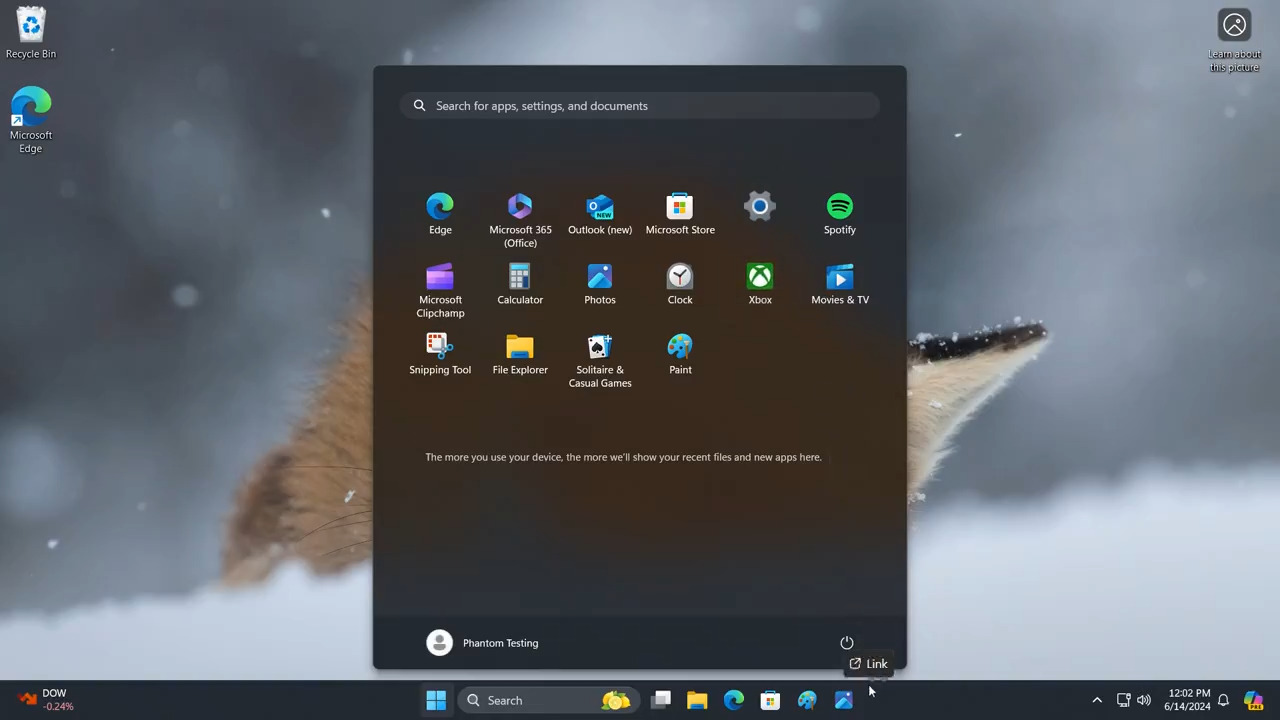Click the power button in Start menu
Screen dimensions: 1280x720
[x=847, y=643]
